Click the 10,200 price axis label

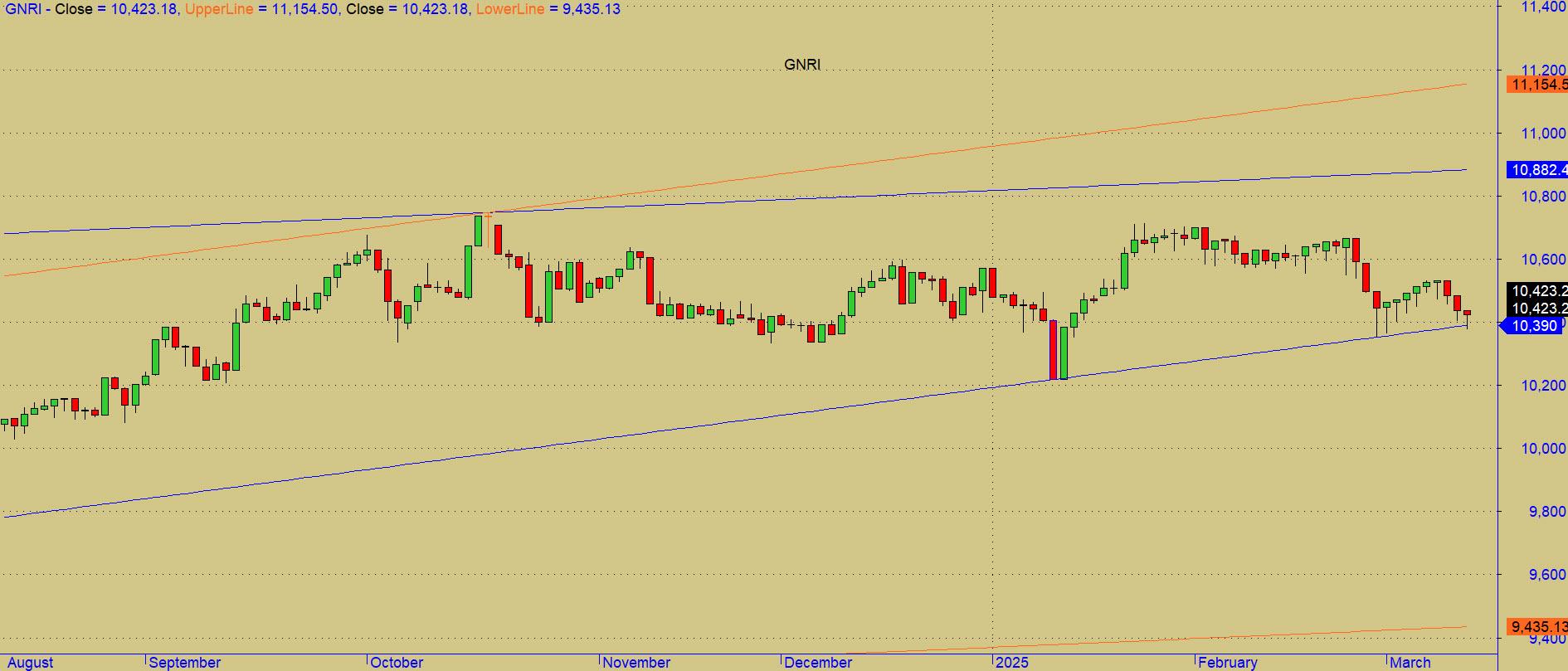[1543, 386]
